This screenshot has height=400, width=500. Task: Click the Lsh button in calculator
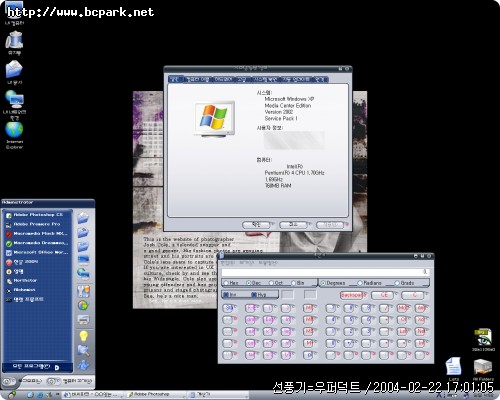[402, 331]
